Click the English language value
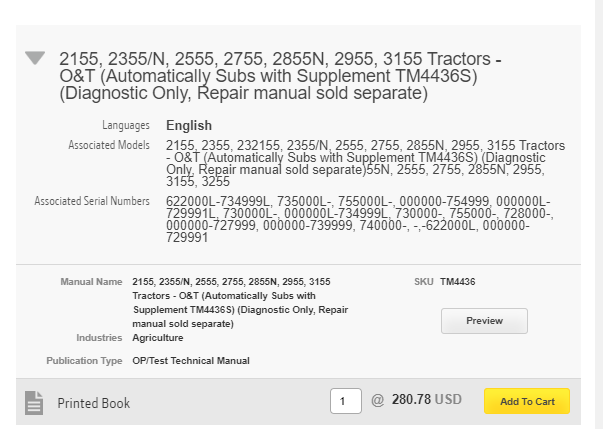 [x=189, y=125]
